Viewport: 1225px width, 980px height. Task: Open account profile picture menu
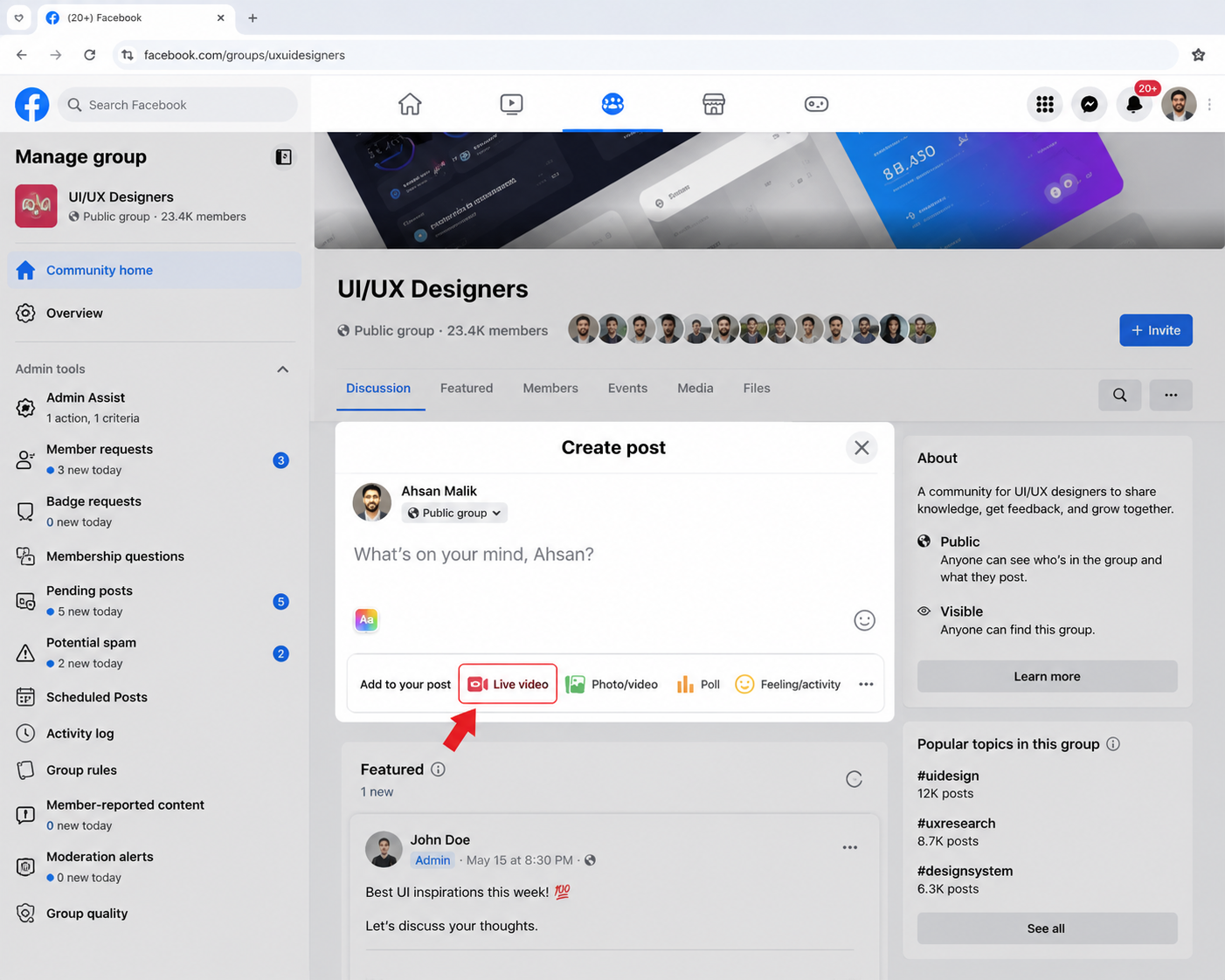(1179, 105)
